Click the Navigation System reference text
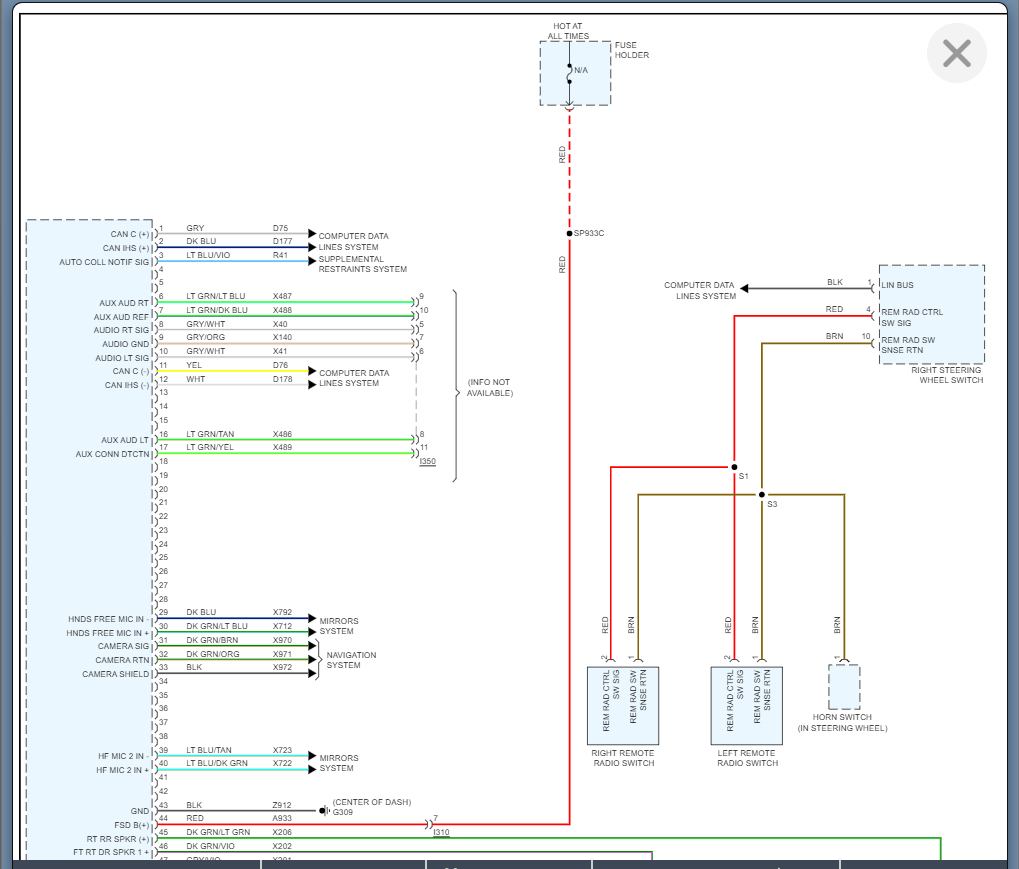This screenshot has width=1019, height=869. (x=351, y=660)
